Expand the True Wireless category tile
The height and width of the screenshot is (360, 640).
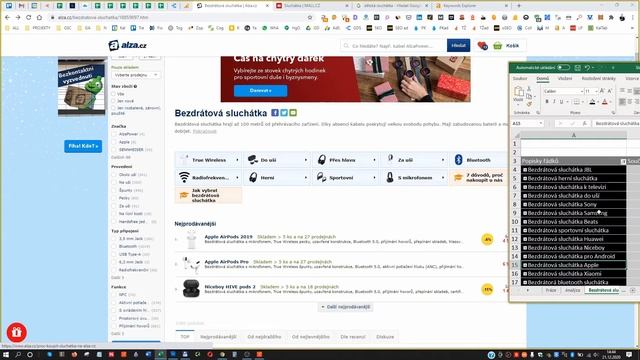(208, 160)
